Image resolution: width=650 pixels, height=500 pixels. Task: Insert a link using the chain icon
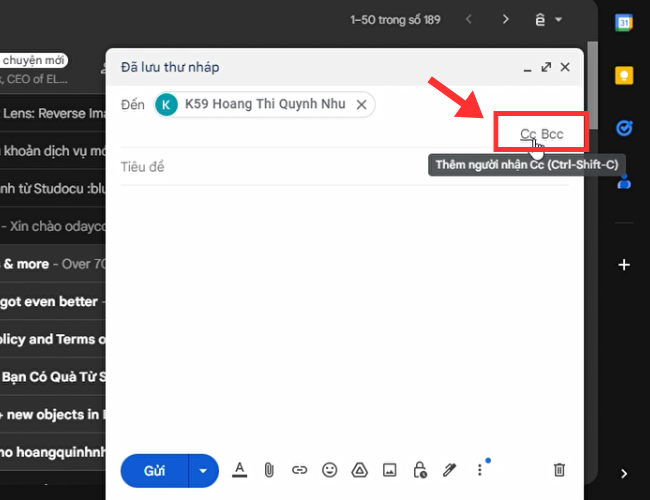tap(299, 469)
